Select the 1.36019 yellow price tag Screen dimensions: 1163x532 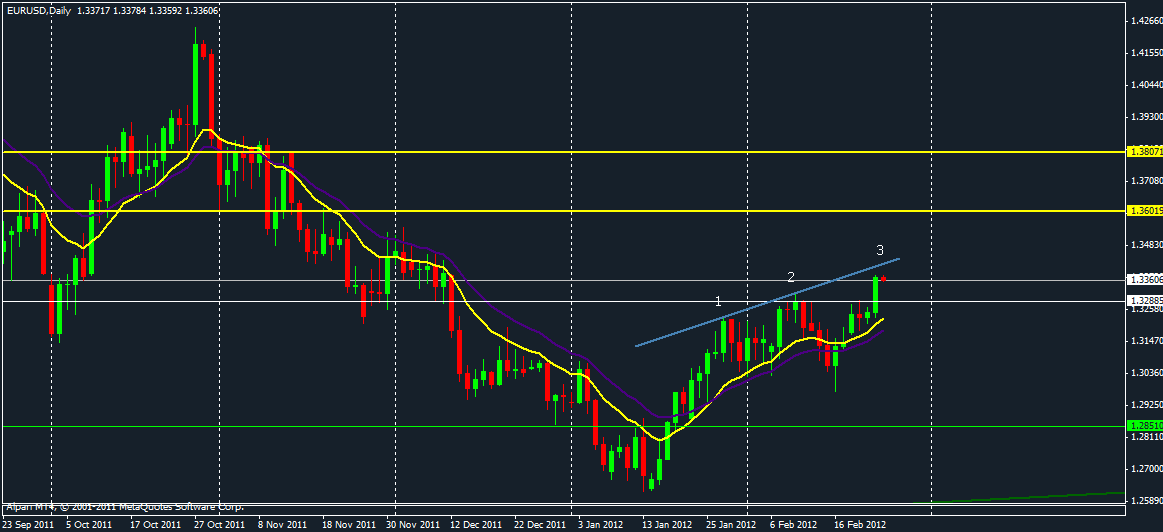(1144, 211)
